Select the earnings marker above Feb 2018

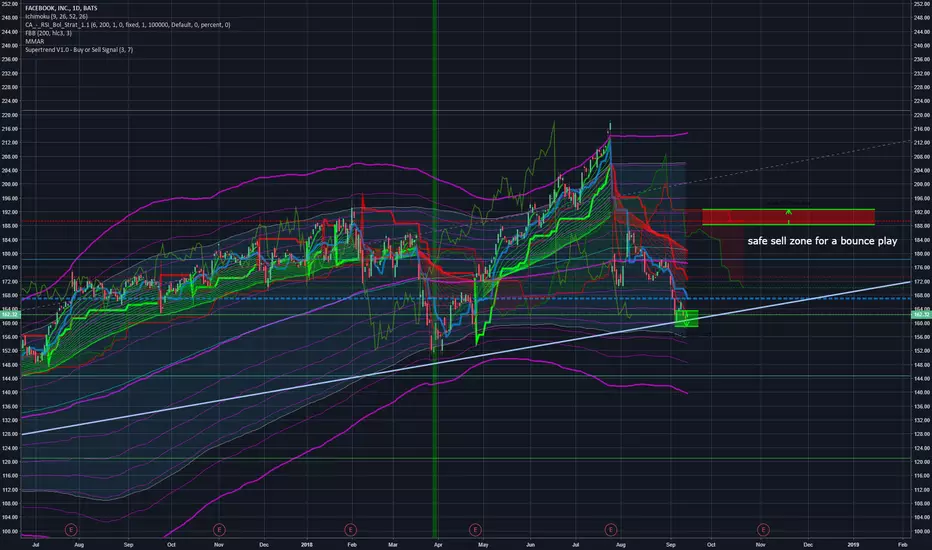[x=350, y=529]
